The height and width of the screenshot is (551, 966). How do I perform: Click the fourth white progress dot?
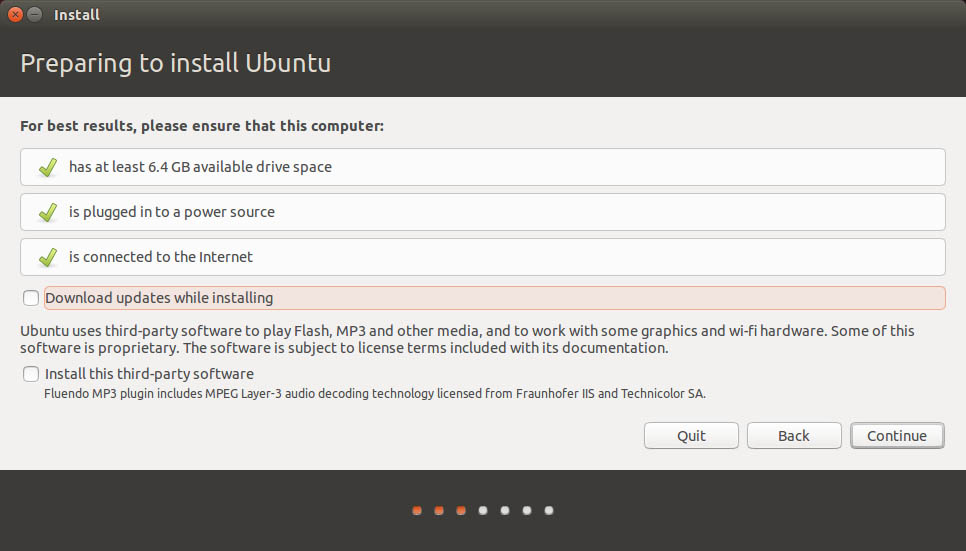(483, 510)
